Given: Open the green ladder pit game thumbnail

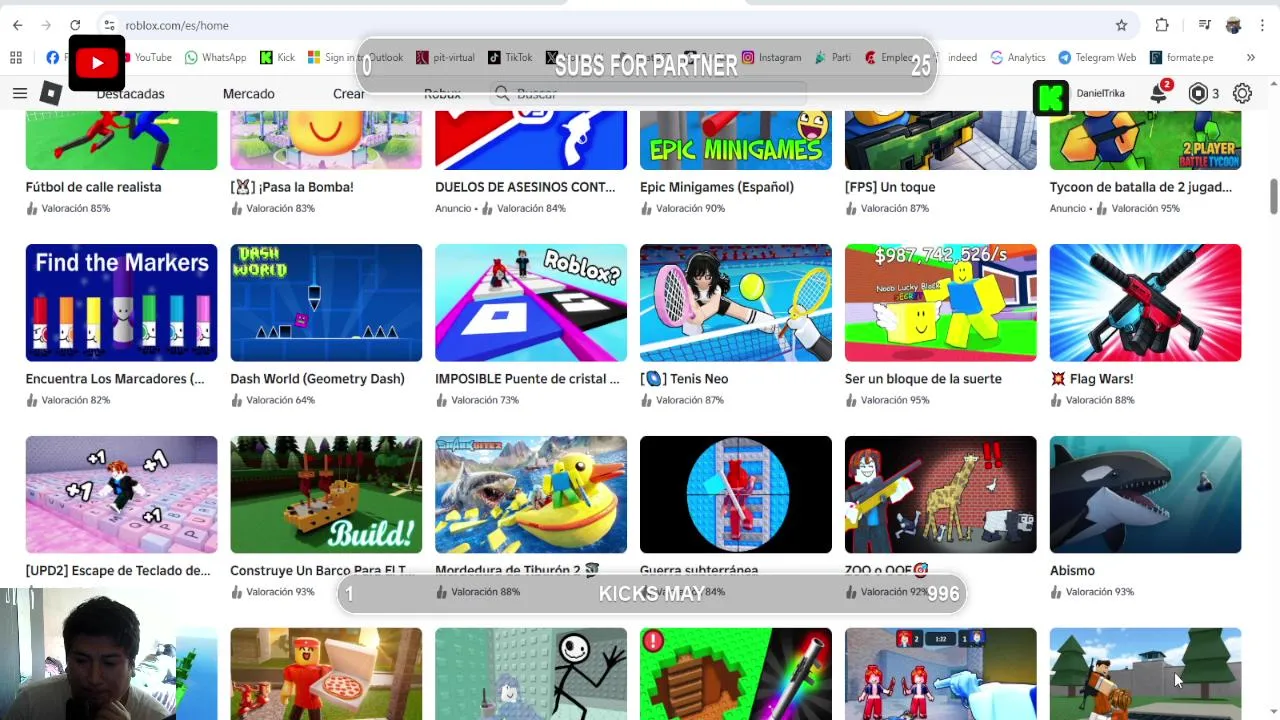Looking at the screenshot, I should [736, 673].
